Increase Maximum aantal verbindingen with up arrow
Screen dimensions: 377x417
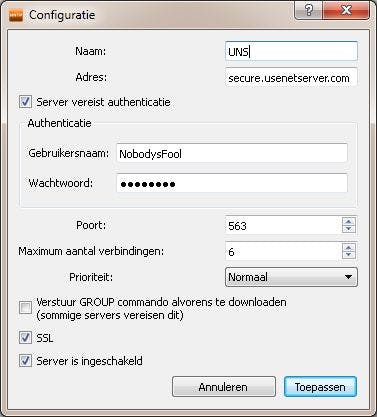click(349, 247)
